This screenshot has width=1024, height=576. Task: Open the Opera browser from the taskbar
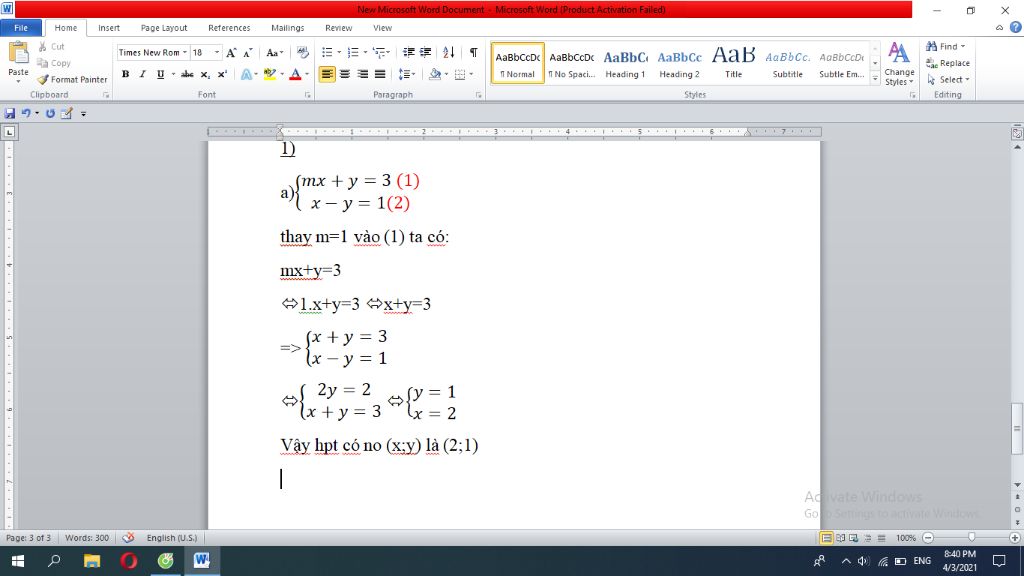(129, 560)
